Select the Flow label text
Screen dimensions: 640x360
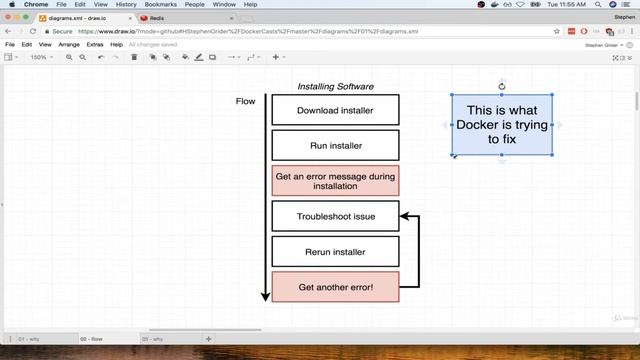pos(245,101)
